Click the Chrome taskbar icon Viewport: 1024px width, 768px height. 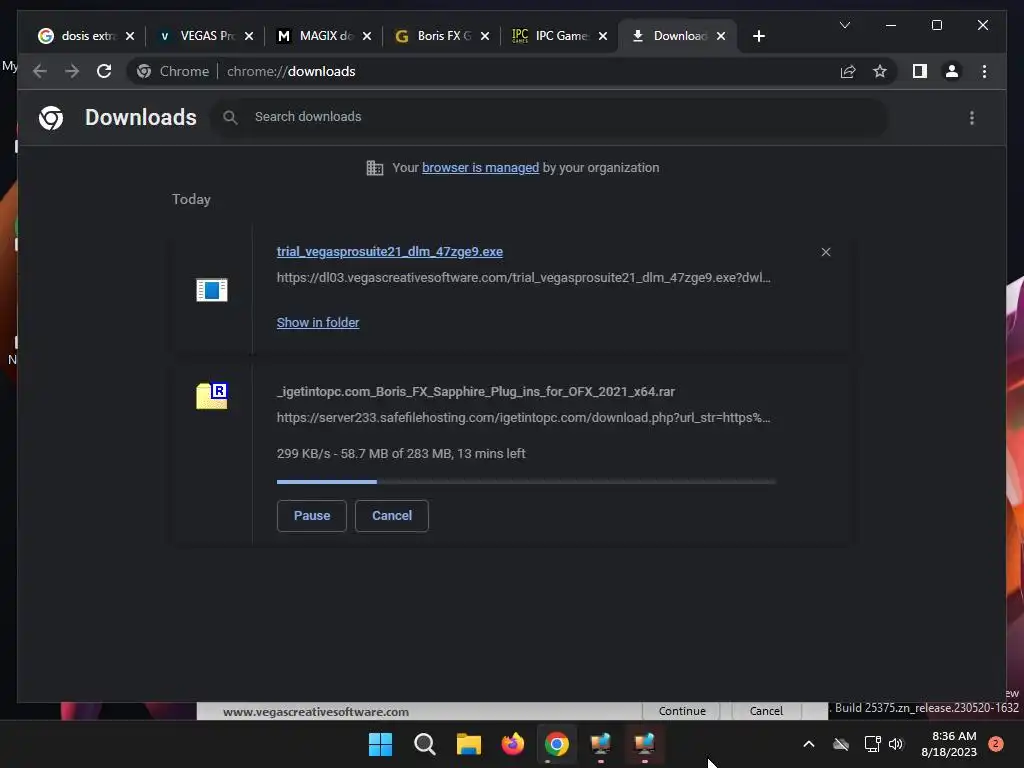(x=556, y=744)
